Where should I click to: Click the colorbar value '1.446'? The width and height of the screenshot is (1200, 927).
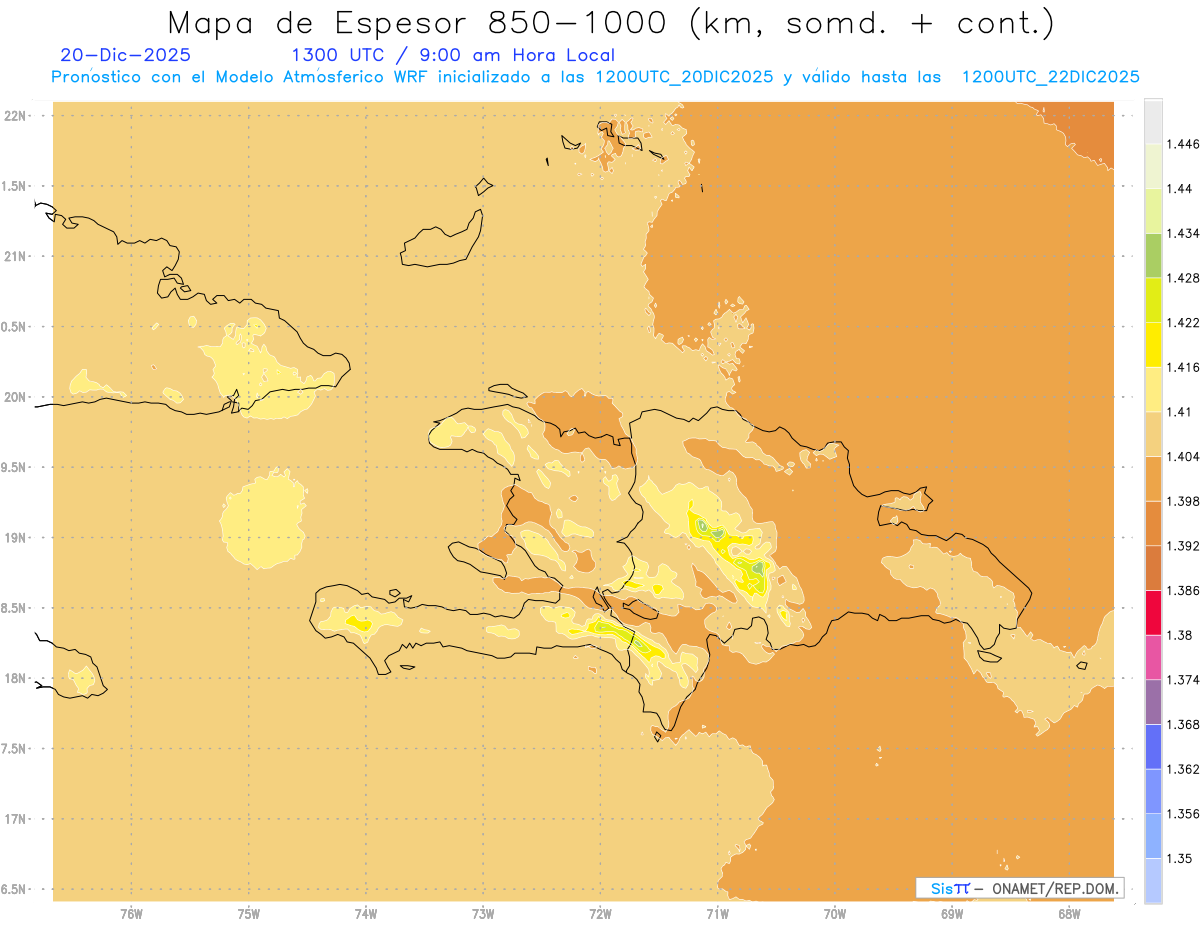tap(1185, 144)
